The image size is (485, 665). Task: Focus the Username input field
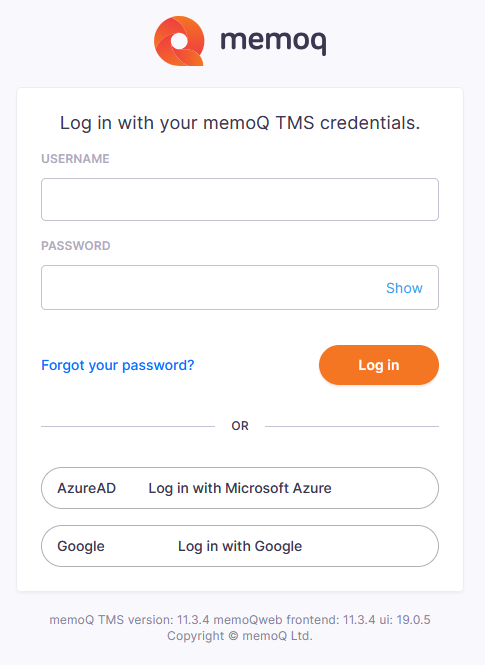pyautogui.click(x=240, y=199)
